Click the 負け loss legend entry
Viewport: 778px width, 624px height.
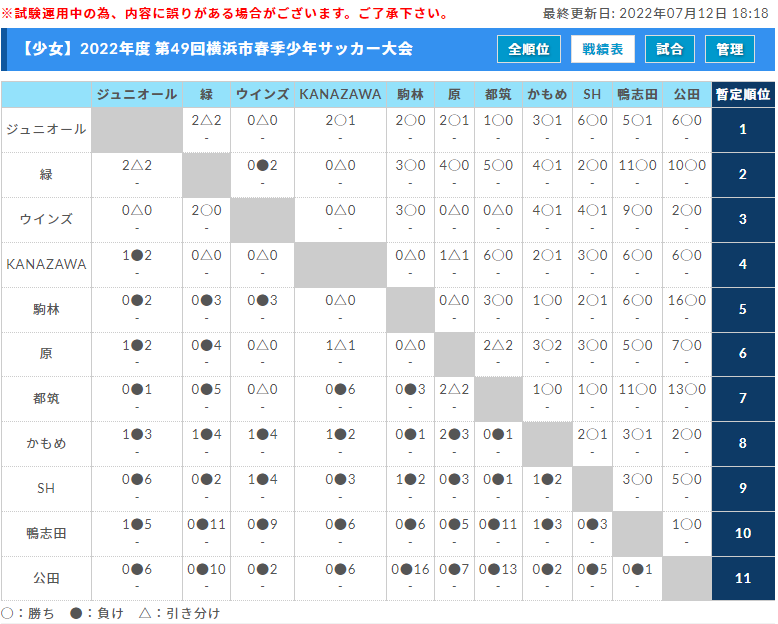(97, 614)
